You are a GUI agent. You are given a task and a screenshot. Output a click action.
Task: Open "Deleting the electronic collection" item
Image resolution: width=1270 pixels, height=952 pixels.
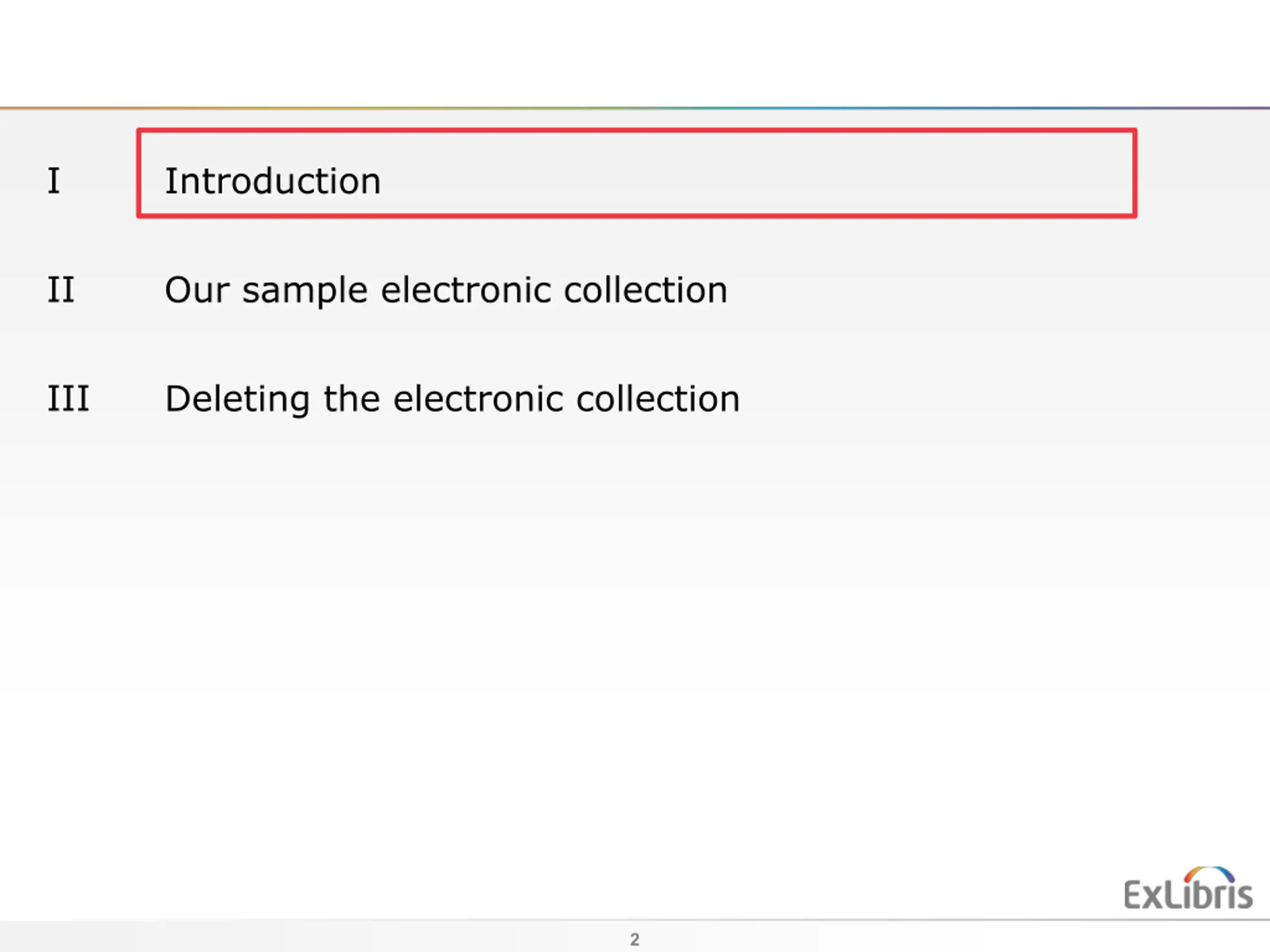(x=452, y=399)
